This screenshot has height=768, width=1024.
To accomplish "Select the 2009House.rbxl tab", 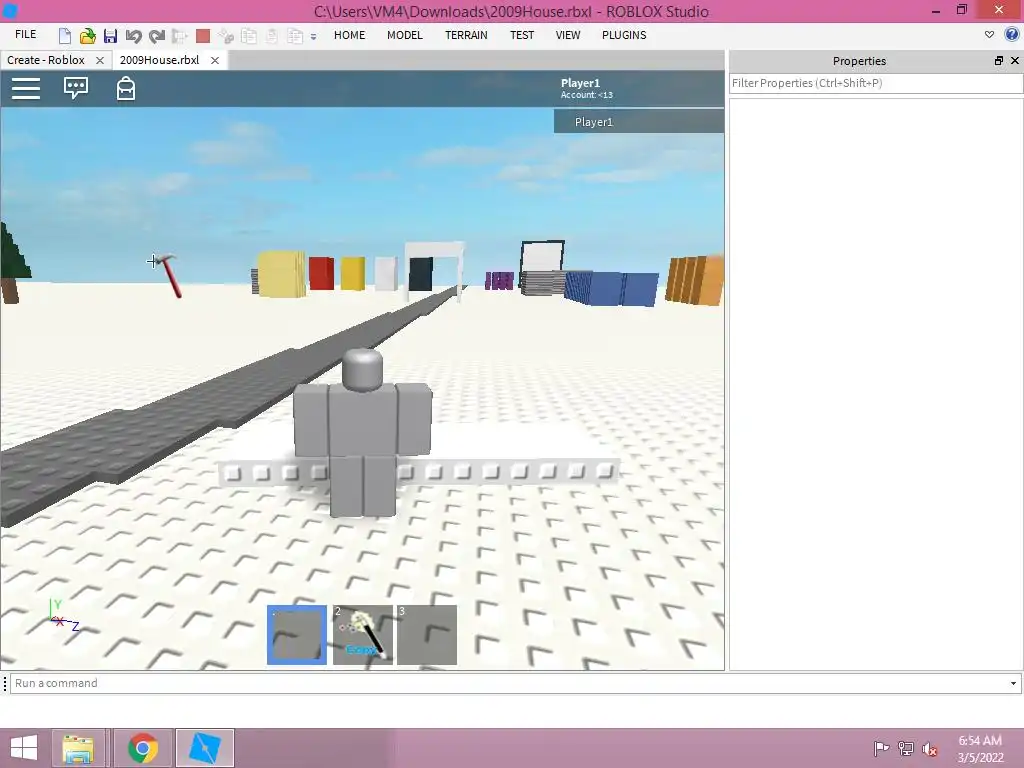I will (159, 60).
